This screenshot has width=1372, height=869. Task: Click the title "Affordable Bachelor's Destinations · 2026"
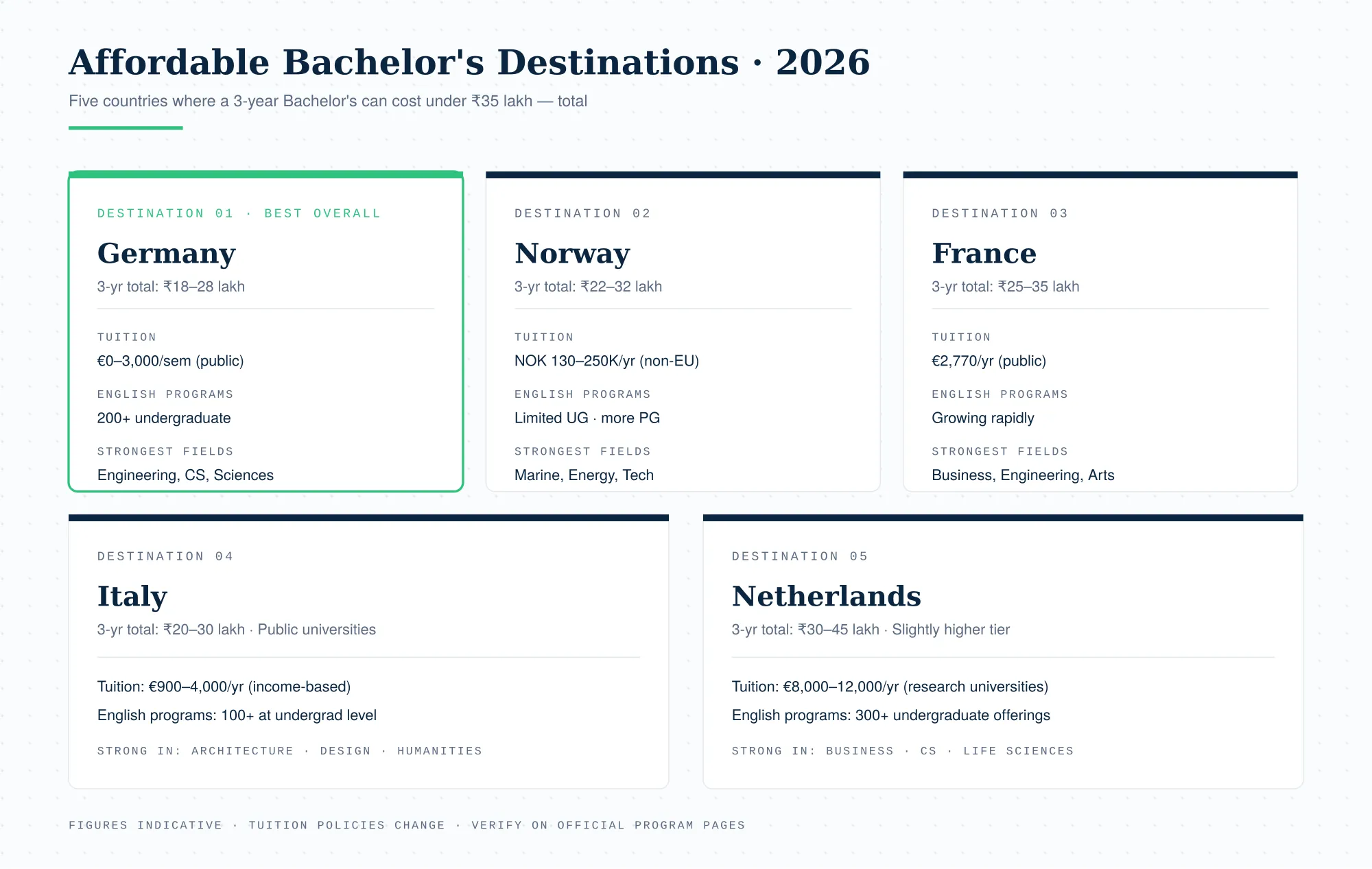[469, 62]
